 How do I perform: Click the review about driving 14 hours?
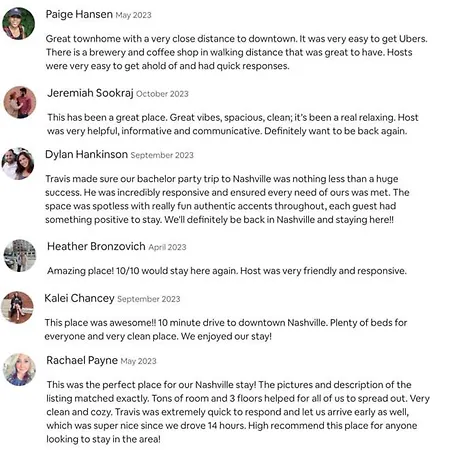click(x=238, y=412)
